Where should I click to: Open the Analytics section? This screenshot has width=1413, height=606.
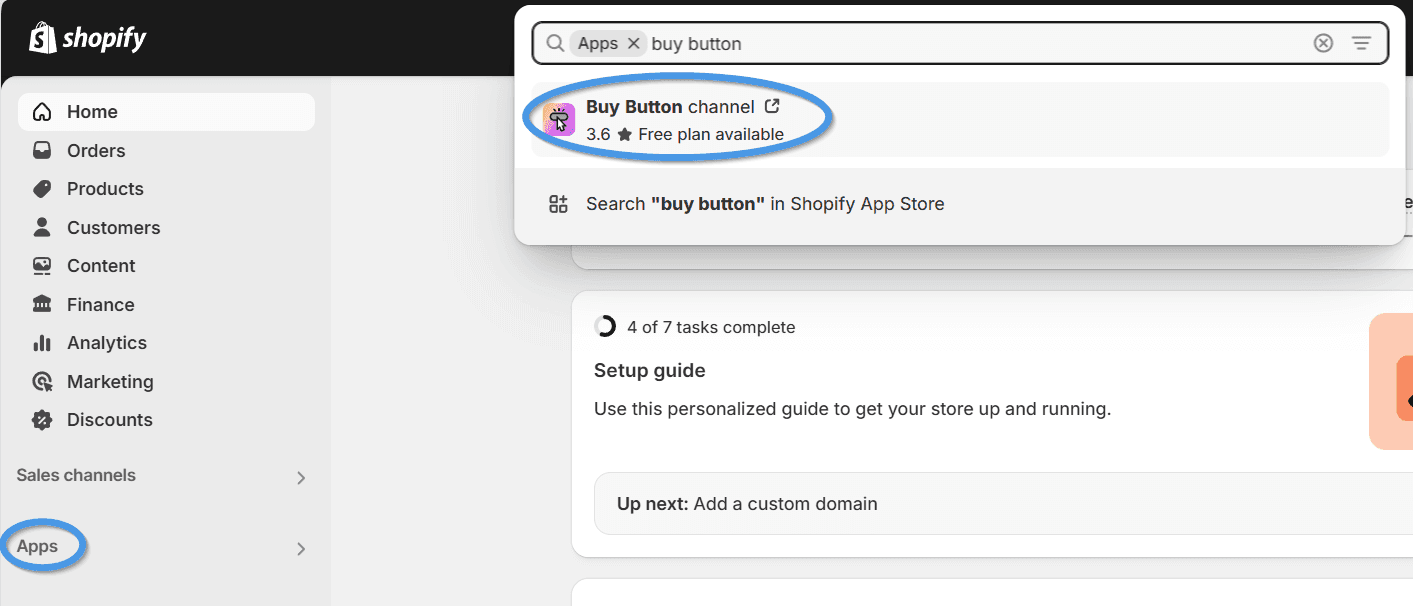[166, 343]
